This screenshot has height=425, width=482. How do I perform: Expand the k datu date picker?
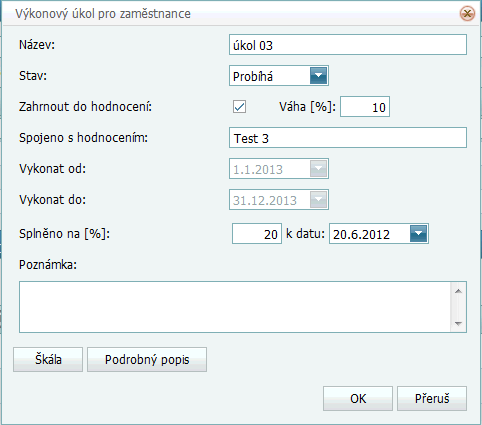coord(418,234)
